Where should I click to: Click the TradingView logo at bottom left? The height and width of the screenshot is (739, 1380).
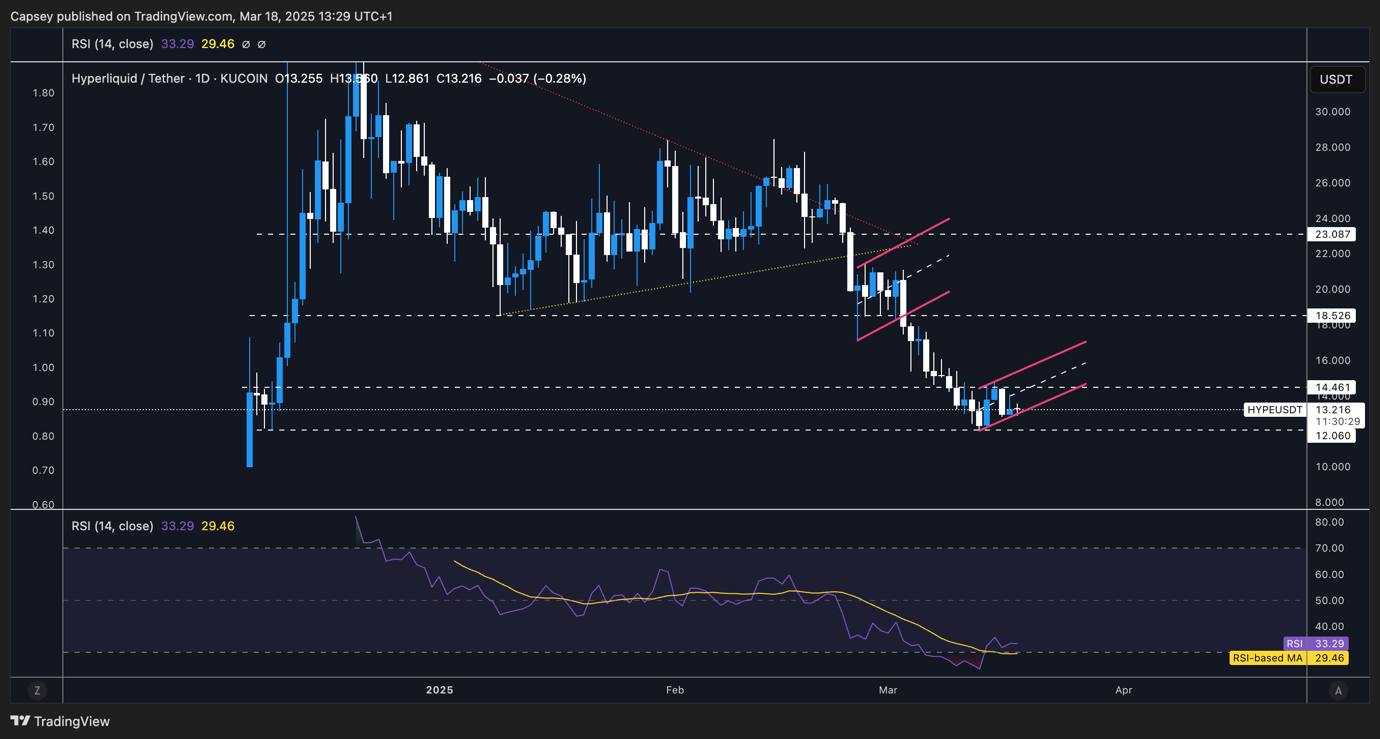tap(60, 721)
